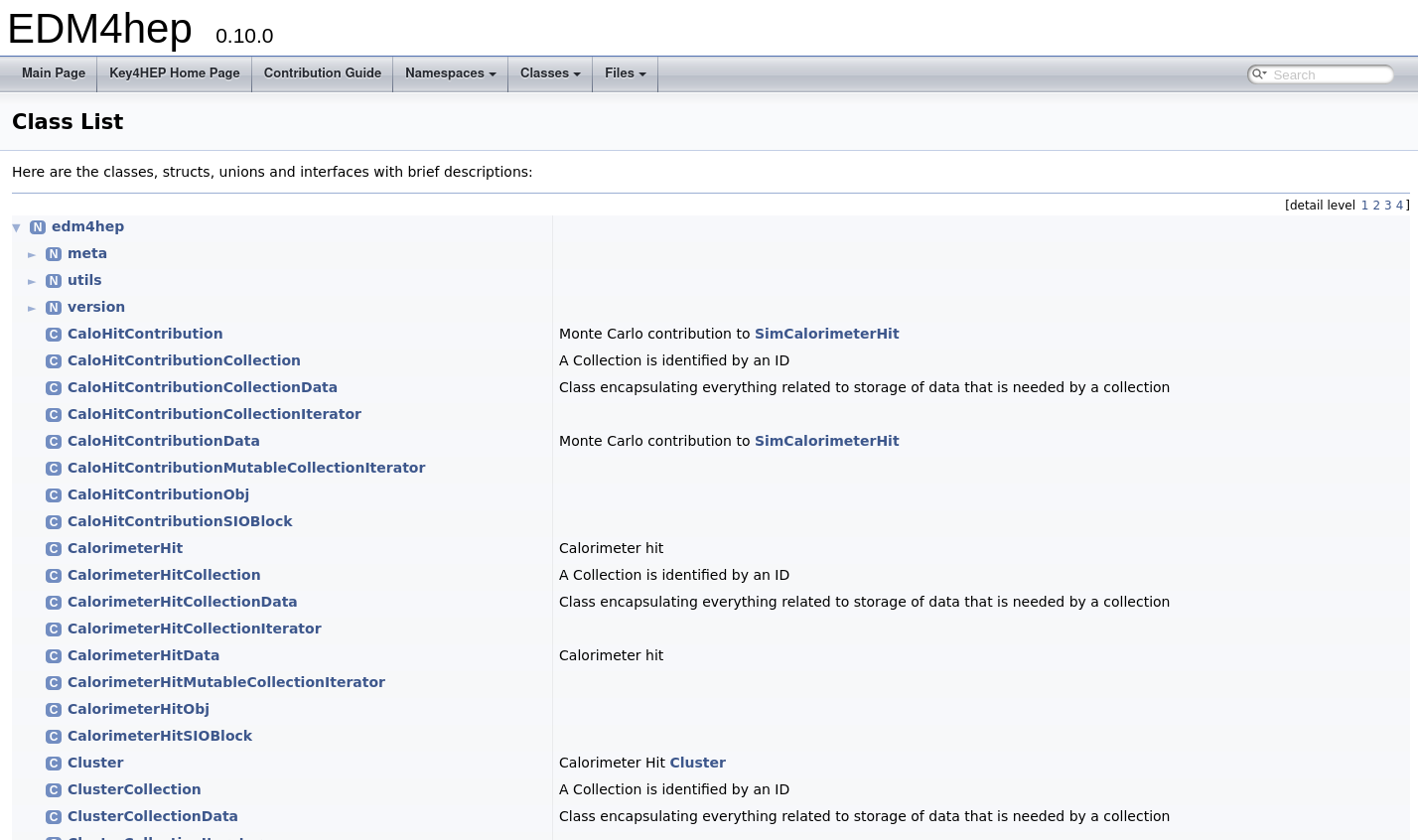Screen dimensions: 1418x840
Task: Click the magnifier icon in search box
Action: (x=1258, y=74)
